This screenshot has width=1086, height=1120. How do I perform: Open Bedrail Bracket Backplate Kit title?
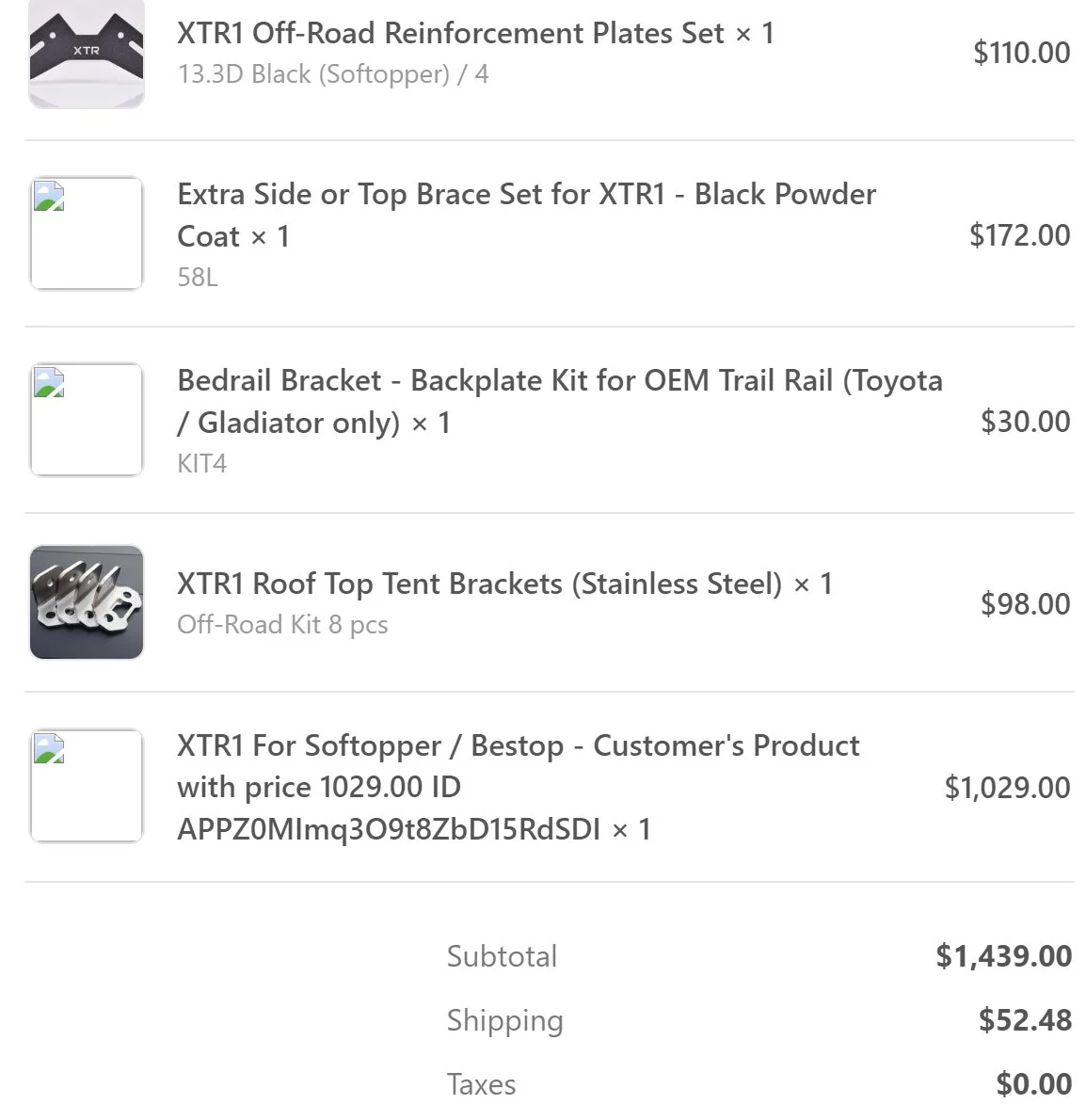tap(560, 402)
